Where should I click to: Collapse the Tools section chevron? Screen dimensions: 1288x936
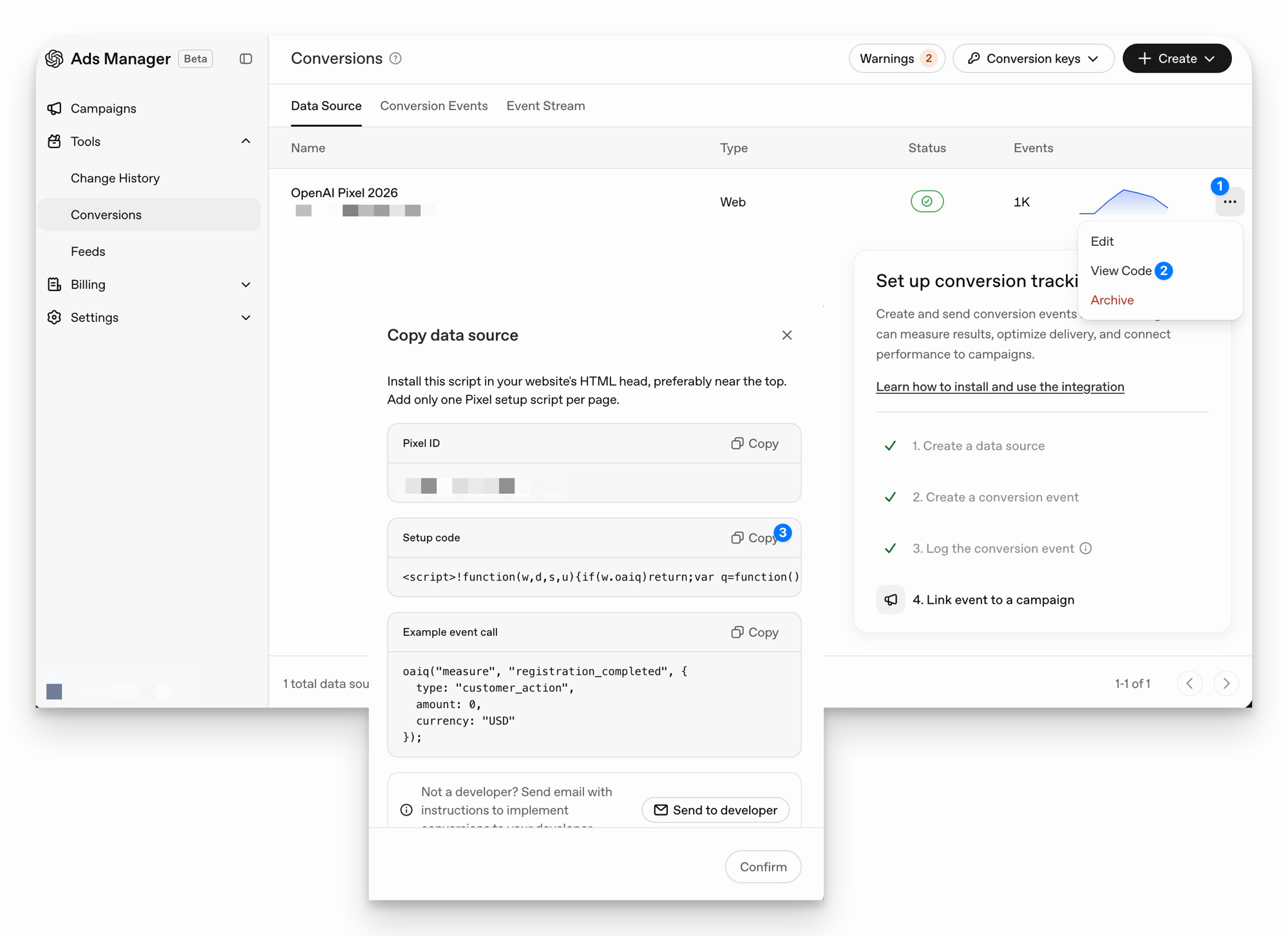point(246,141)
